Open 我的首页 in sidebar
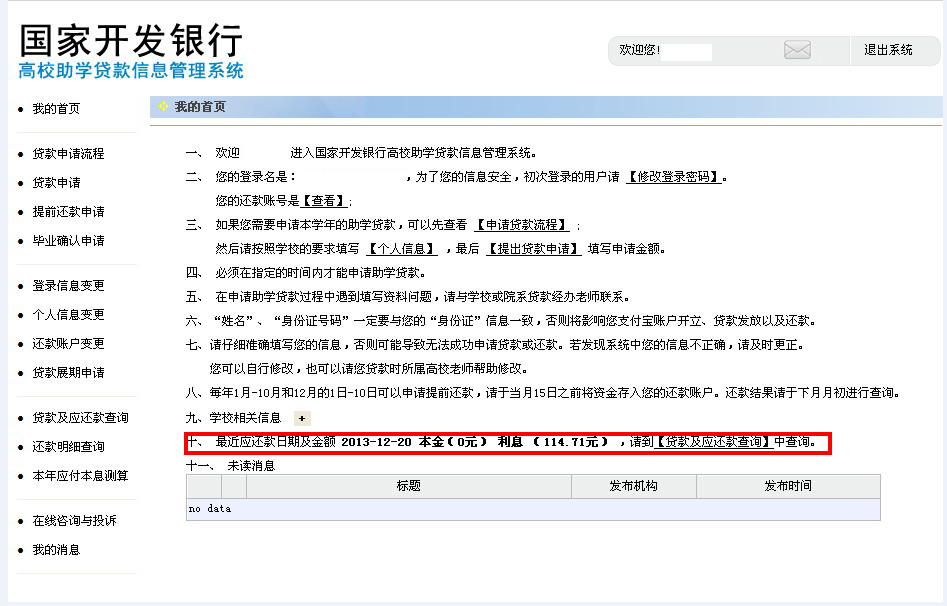 56,109
